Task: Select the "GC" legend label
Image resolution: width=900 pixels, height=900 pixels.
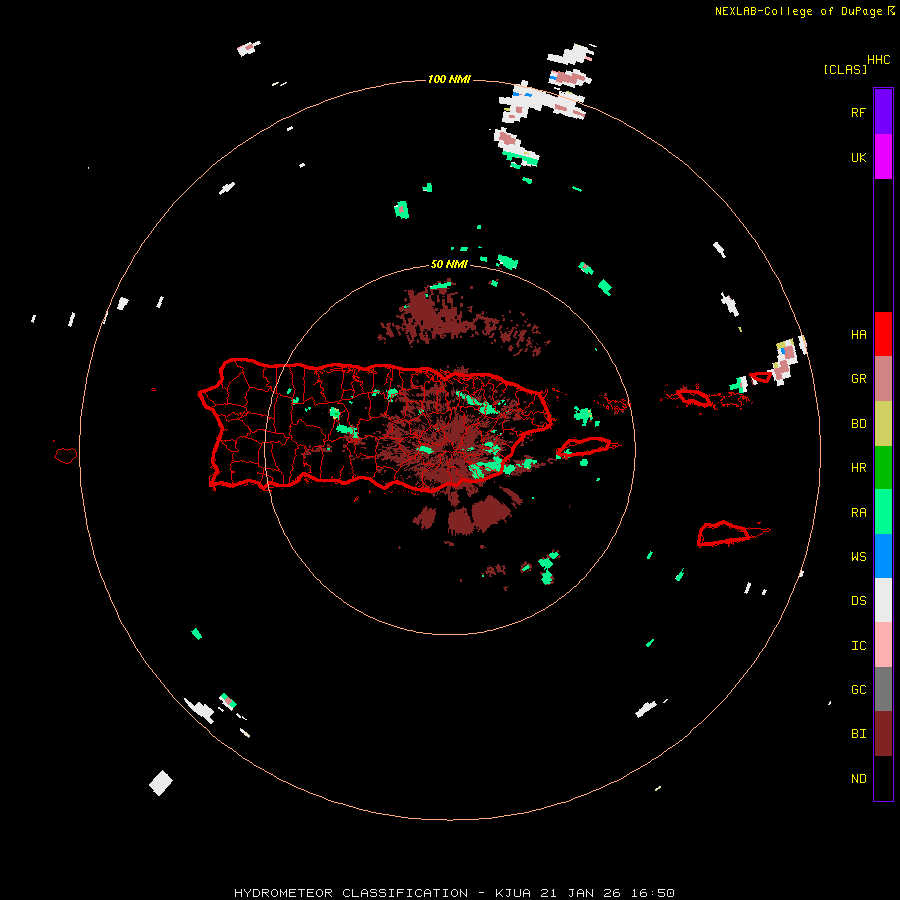Action: click(x=858, y=690)
